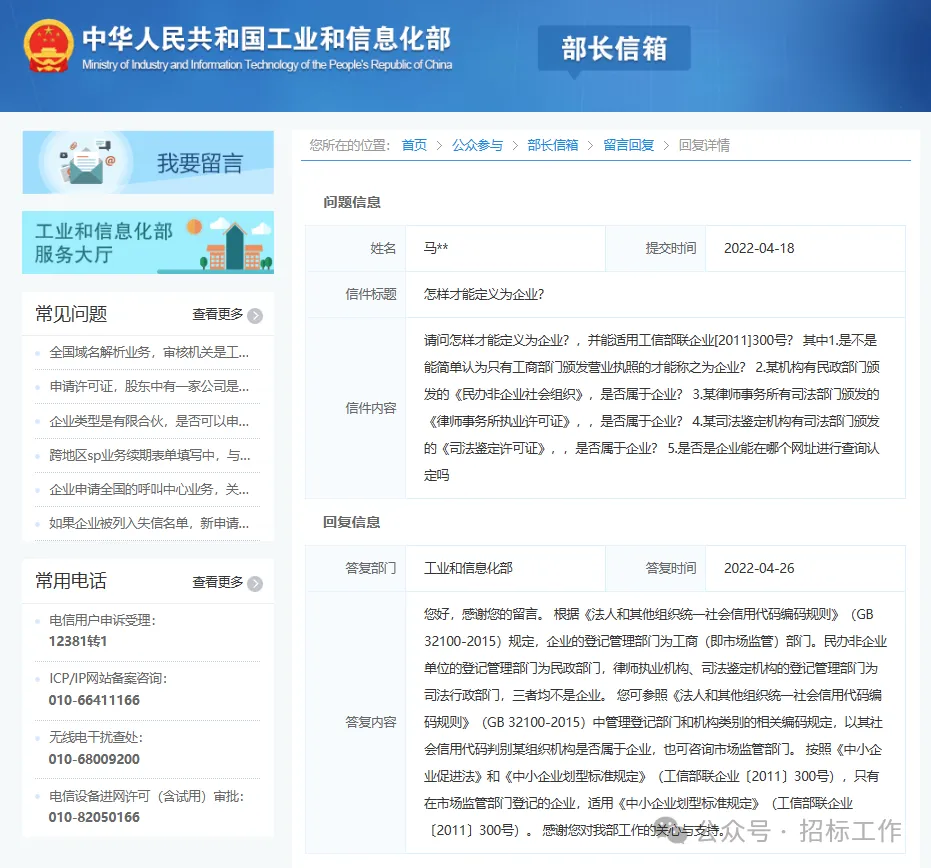Click the reply department 工业和信息化部 cell

(x=505, y=568)
